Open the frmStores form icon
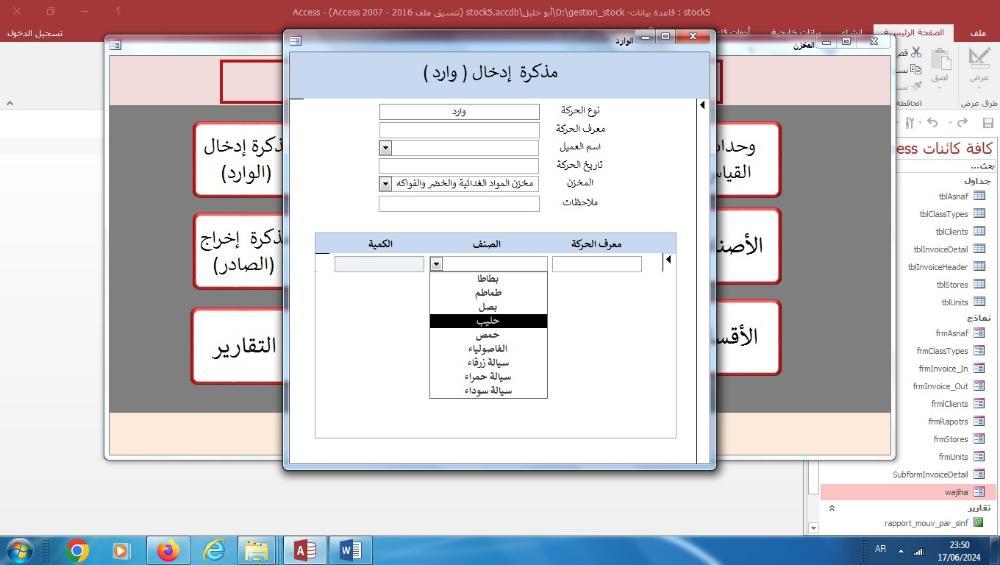The height and width of the screenshot is (565, 1000). (979, 439)
